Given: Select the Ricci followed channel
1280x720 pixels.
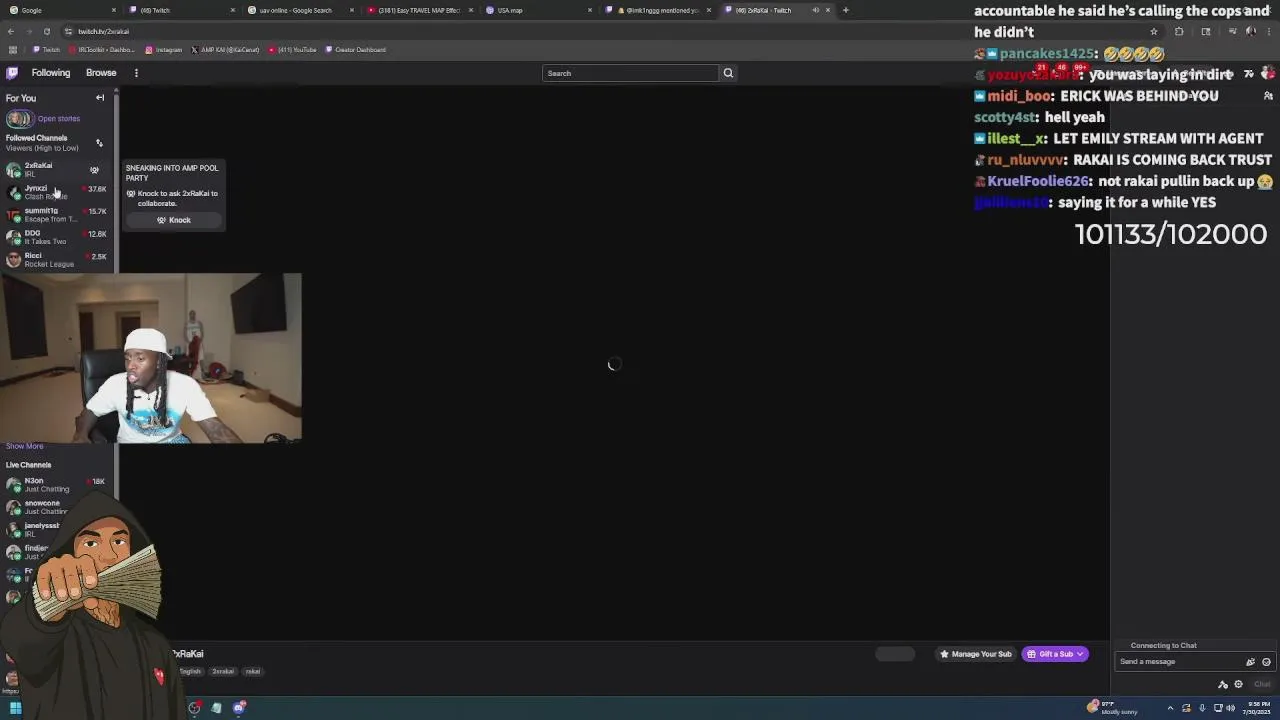Looking at the screenshot, I should [x=56, y=260].
